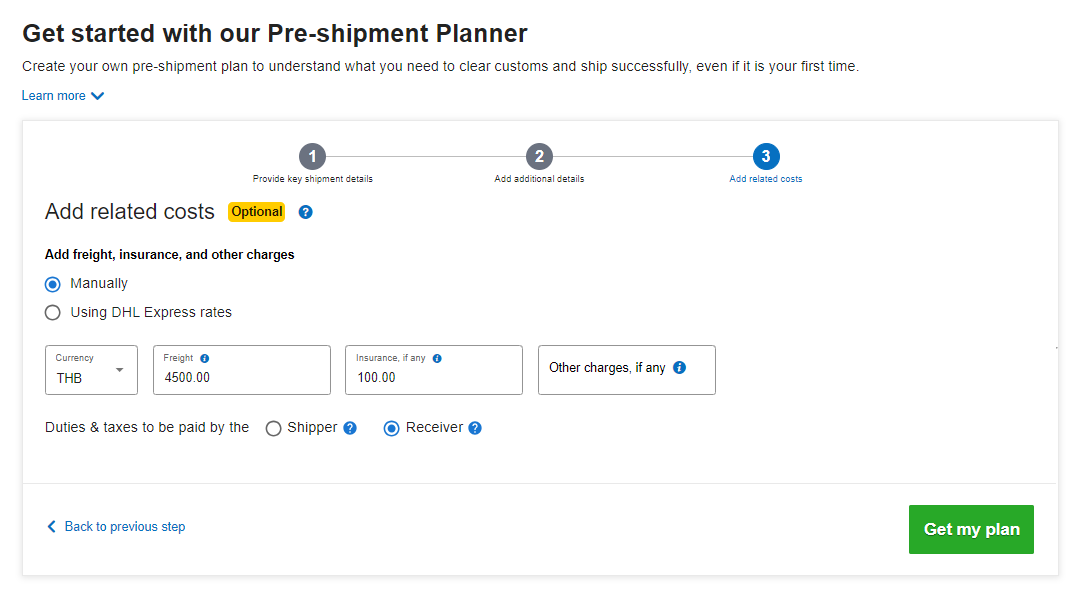
Task: Set duties payer to Shipper
Action: click(274, 429)
